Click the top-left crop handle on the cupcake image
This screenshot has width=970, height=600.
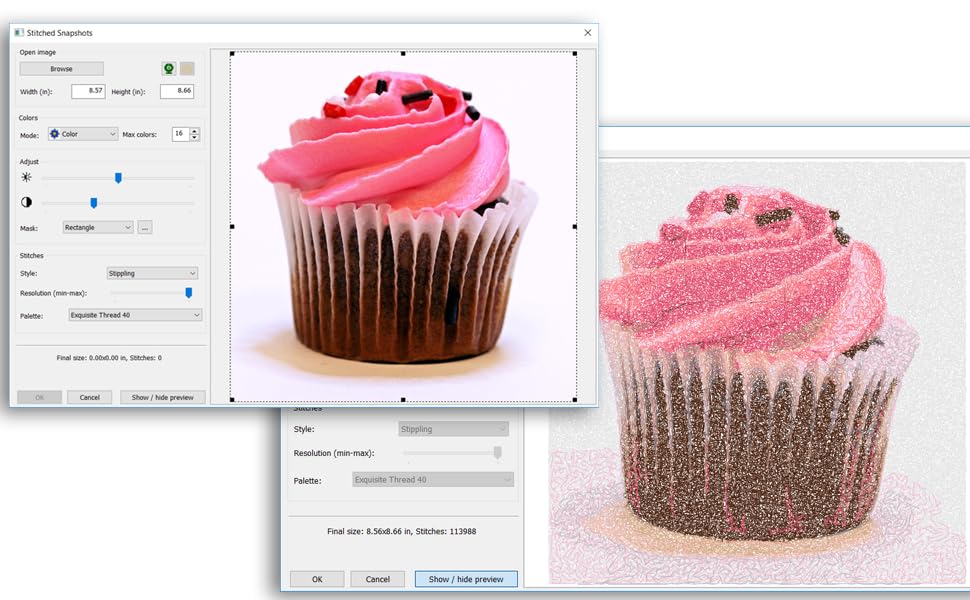click(232, 54)
